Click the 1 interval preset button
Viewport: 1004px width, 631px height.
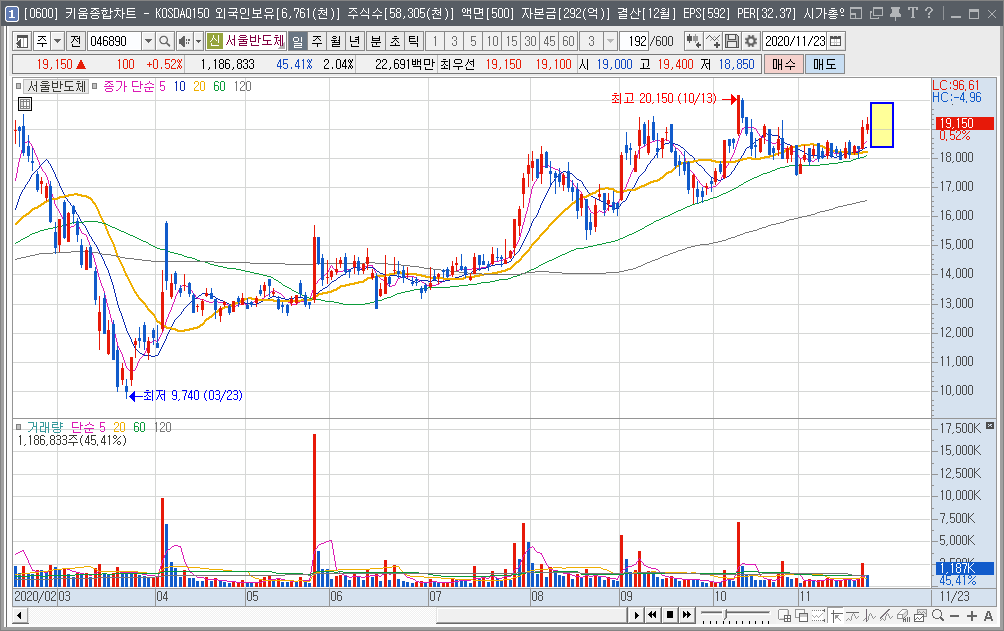pos(435,42)
